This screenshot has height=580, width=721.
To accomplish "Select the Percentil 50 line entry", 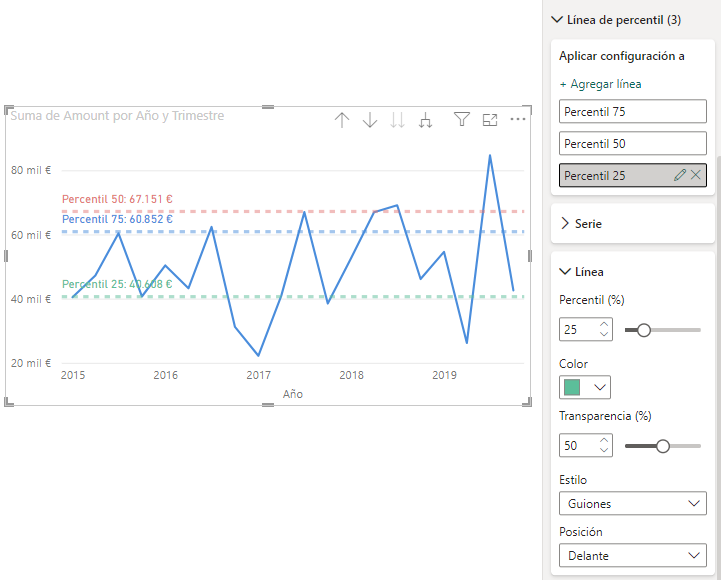I will click(633, 144).
